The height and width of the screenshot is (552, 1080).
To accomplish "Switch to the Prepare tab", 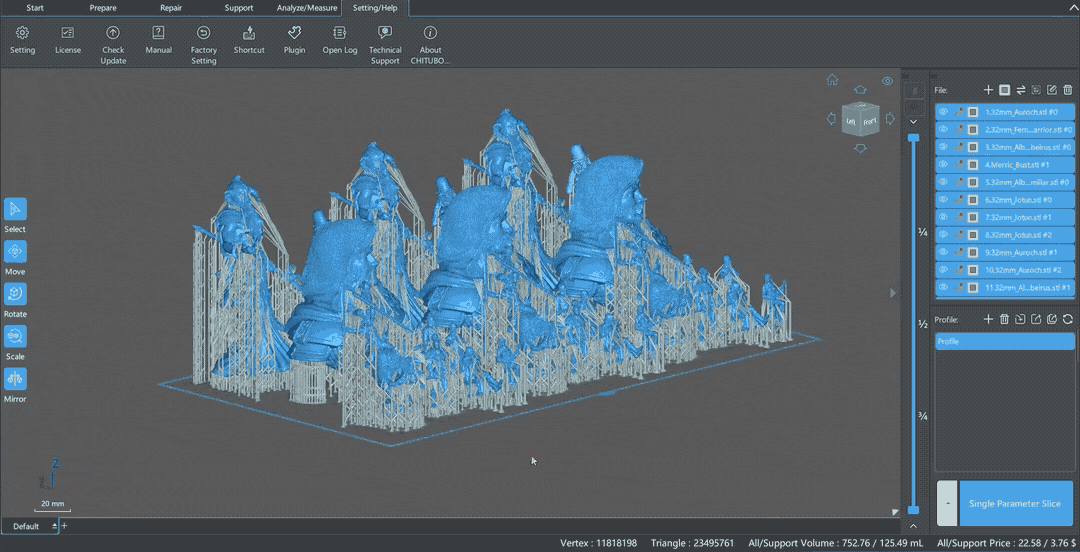I will pos(103,8).
